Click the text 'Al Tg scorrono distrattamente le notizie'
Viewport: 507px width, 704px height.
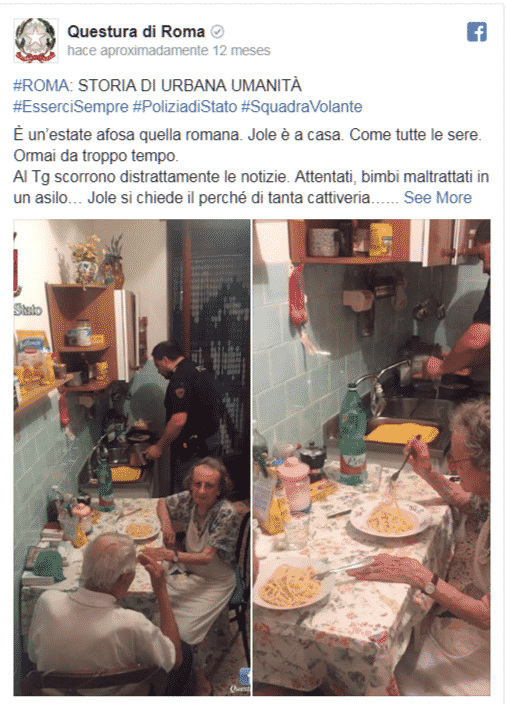point(152,176)
